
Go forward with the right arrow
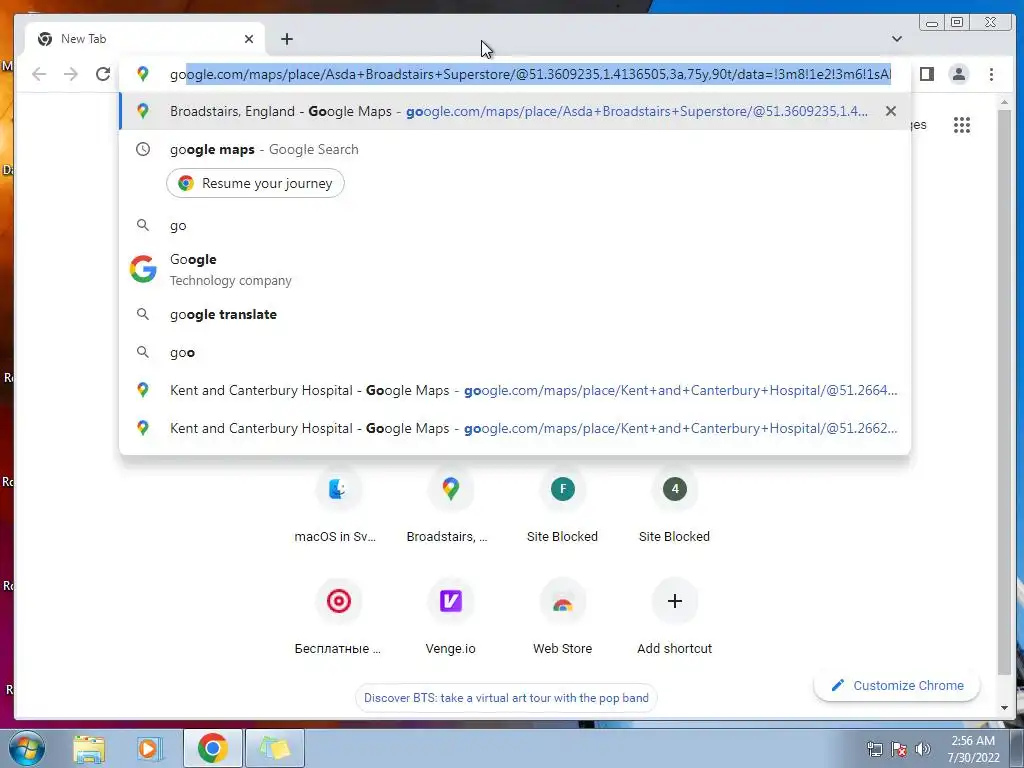[x=71, y=74]
